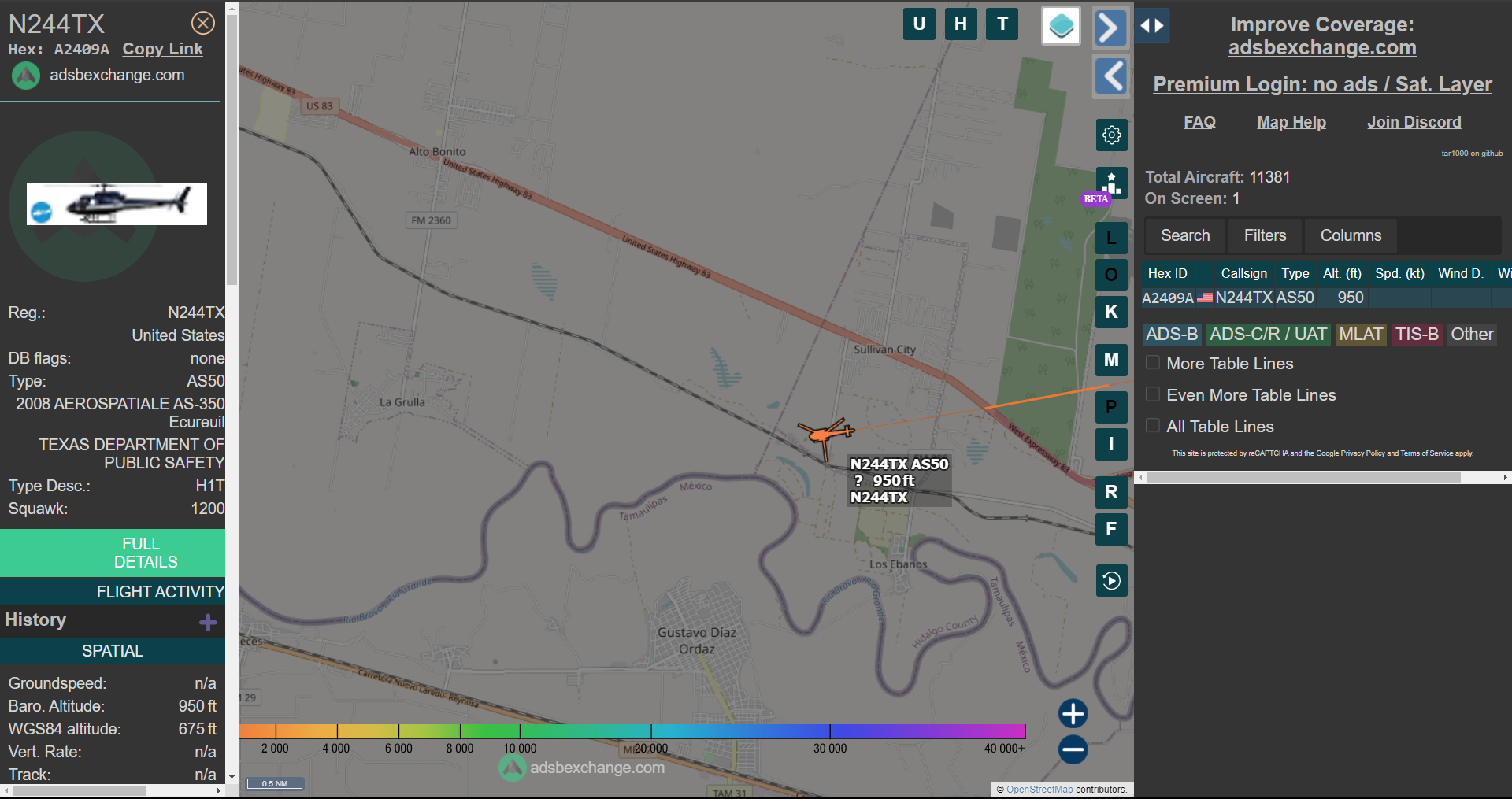Toggle the F map button
The height and width of the screenshot is (799, 1512).
[1111, 529]
